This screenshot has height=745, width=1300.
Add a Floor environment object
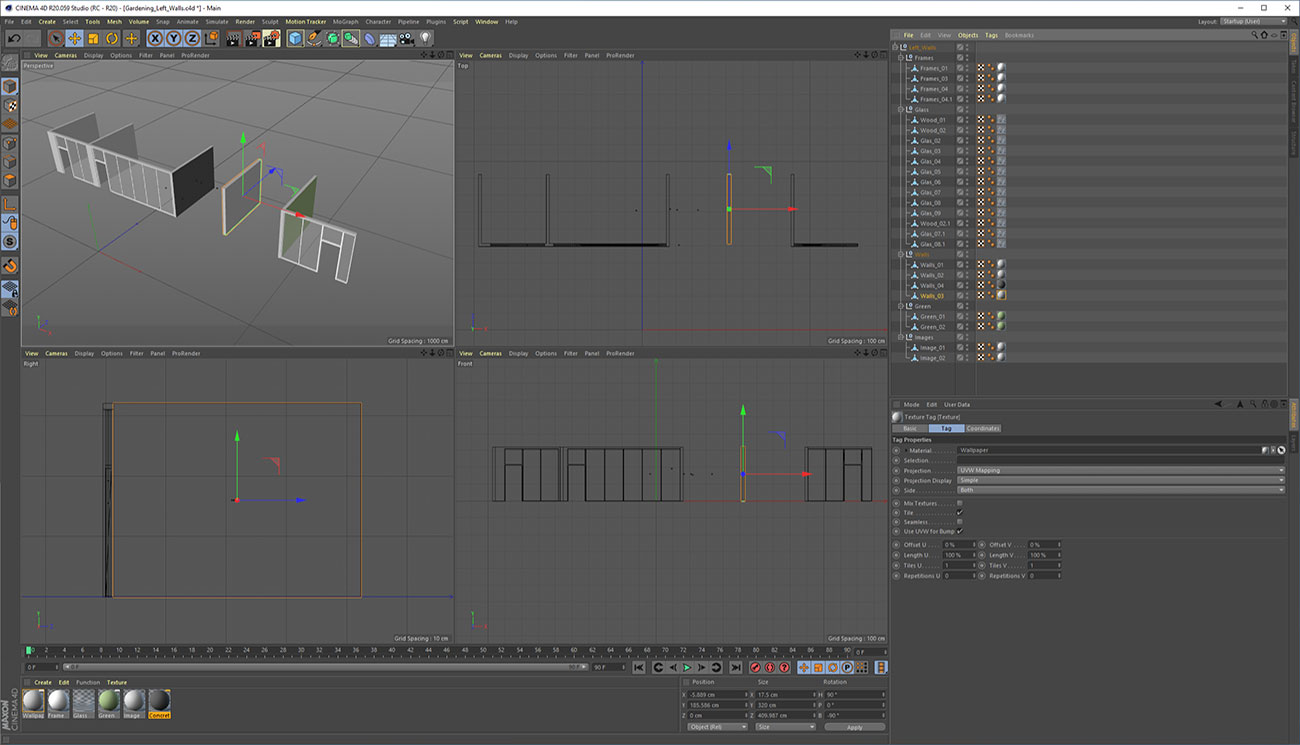[x=388, y=38]
